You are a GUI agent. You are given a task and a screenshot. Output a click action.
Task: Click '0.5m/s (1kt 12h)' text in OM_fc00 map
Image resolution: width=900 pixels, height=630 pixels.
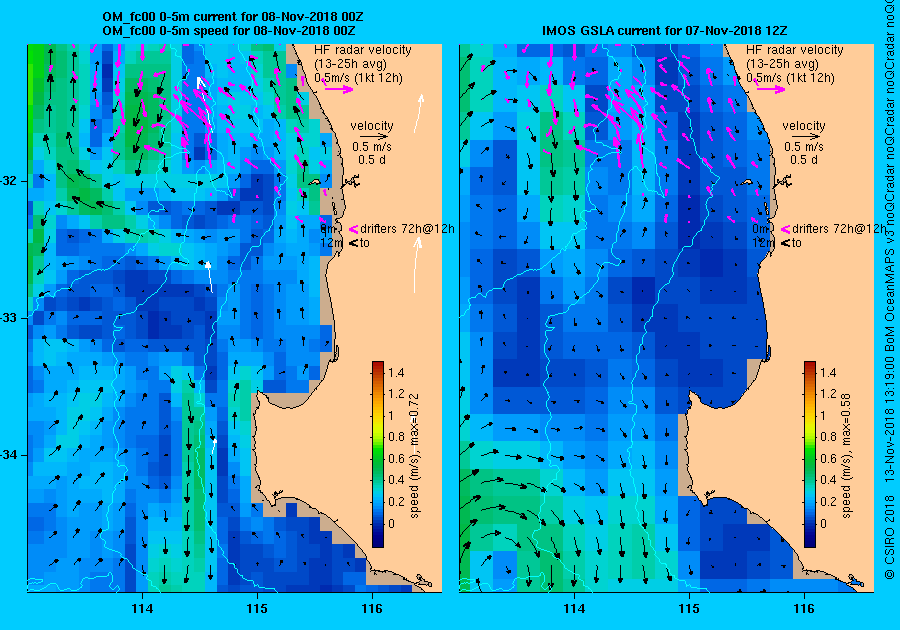click(358, 77)
